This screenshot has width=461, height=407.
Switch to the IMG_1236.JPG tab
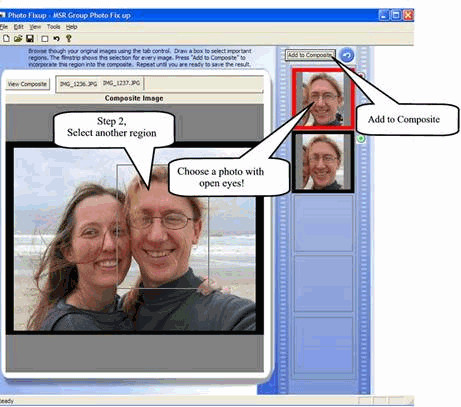click(78, 84)
